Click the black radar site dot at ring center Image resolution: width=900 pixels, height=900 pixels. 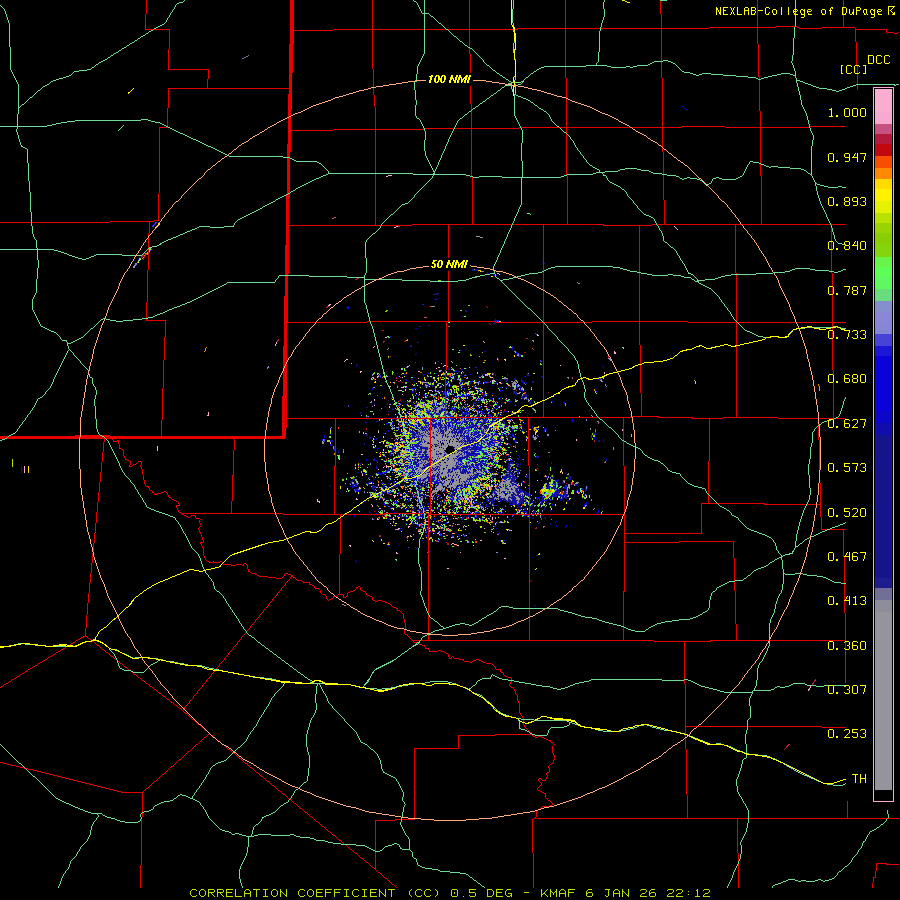point(450,449)
